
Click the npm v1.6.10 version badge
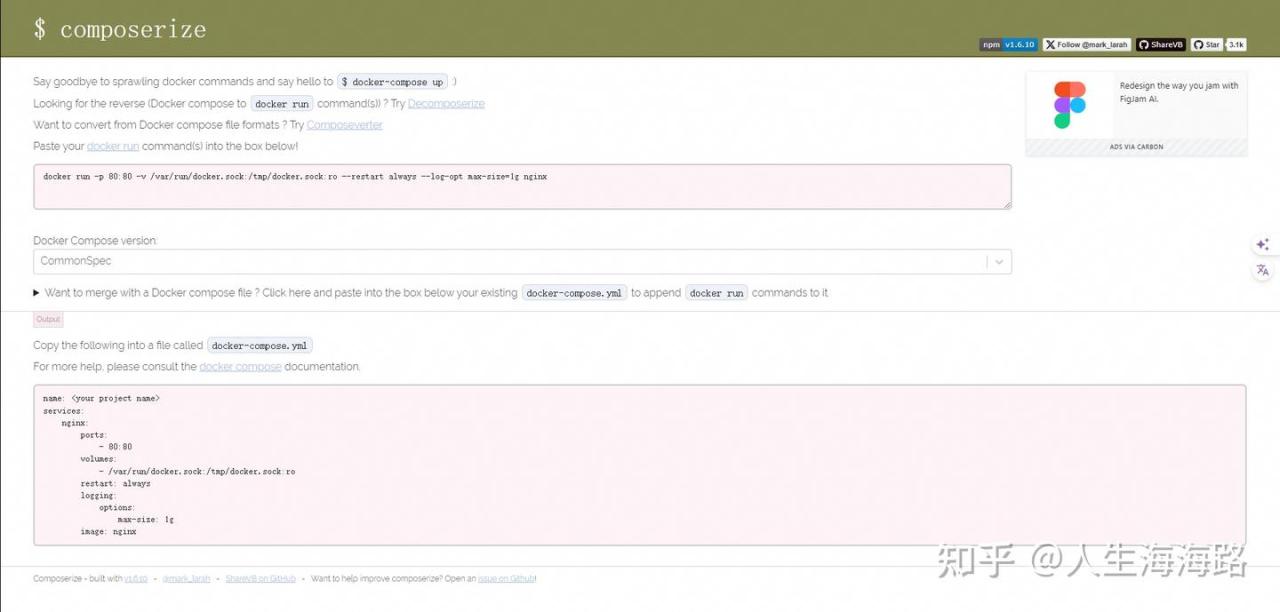(x=1008, y=45)
